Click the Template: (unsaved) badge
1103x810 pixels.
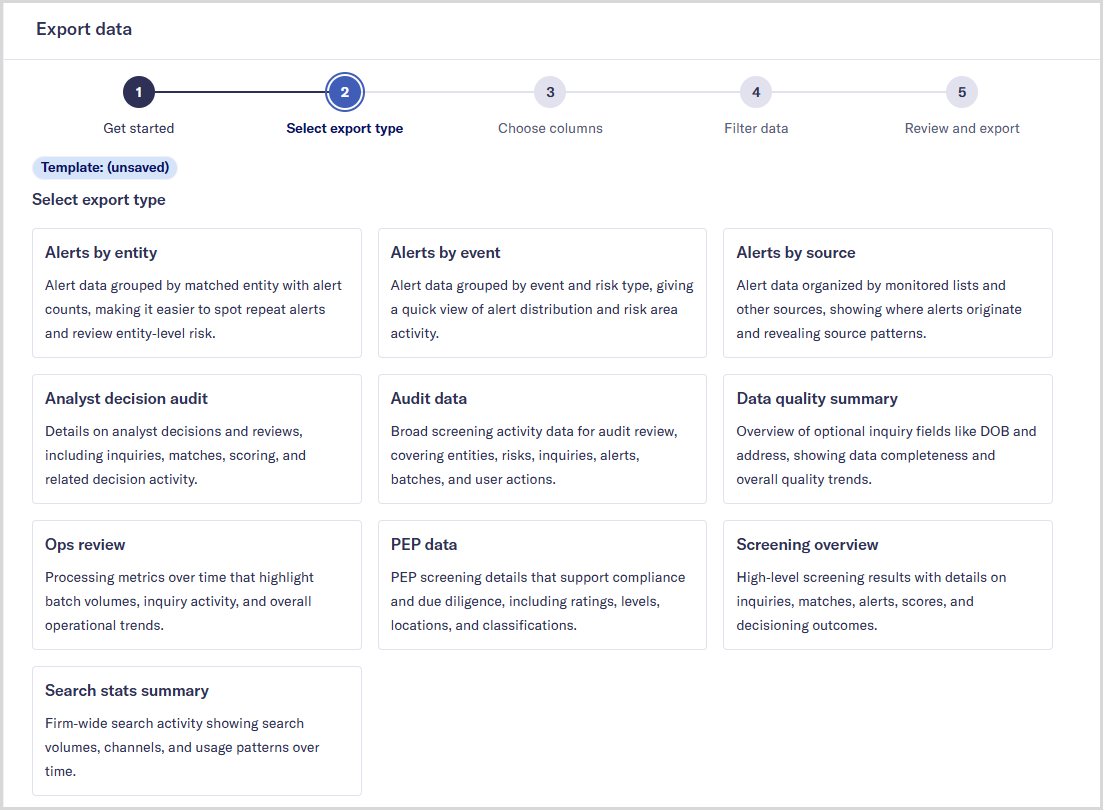pos(105,167)
